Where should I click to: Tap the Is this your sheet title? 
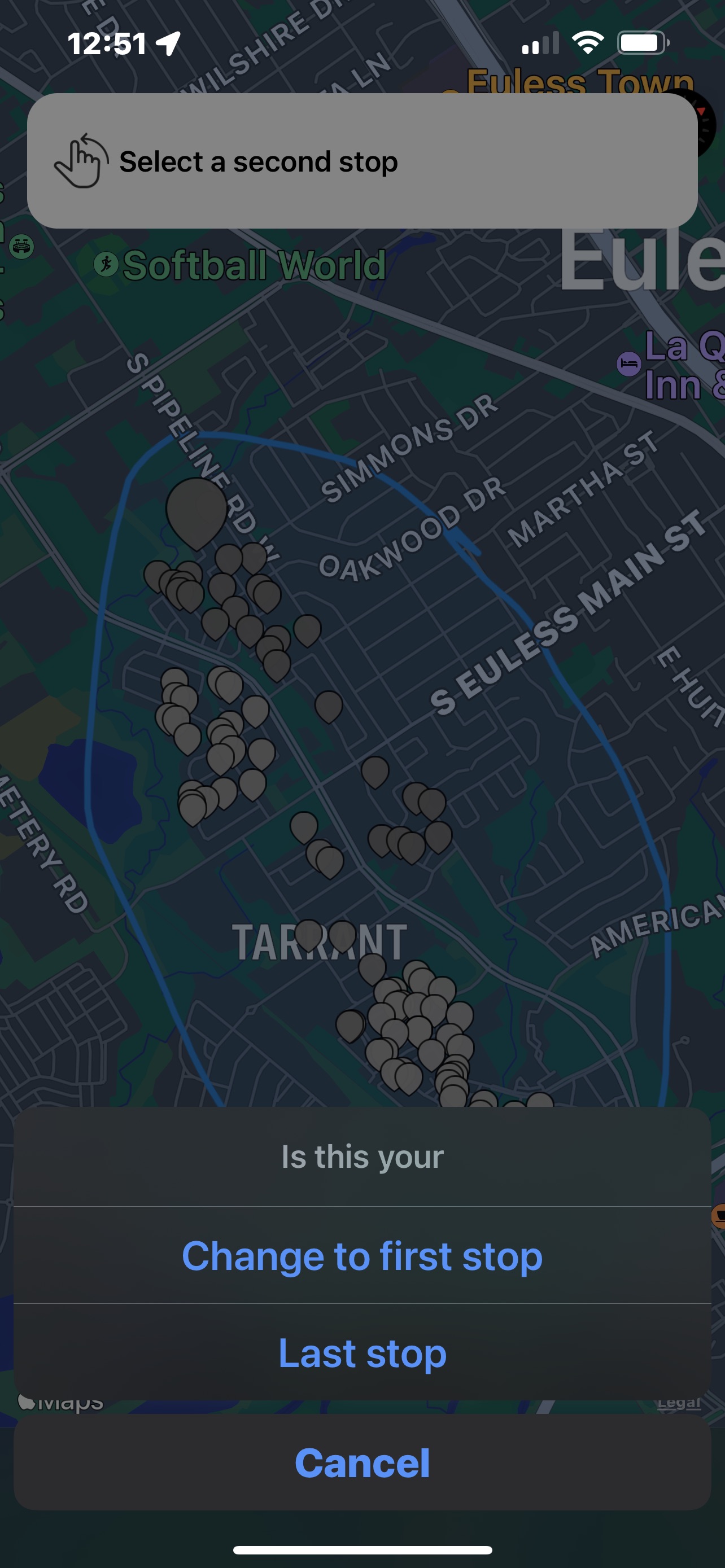click(x=362, y=1157)
